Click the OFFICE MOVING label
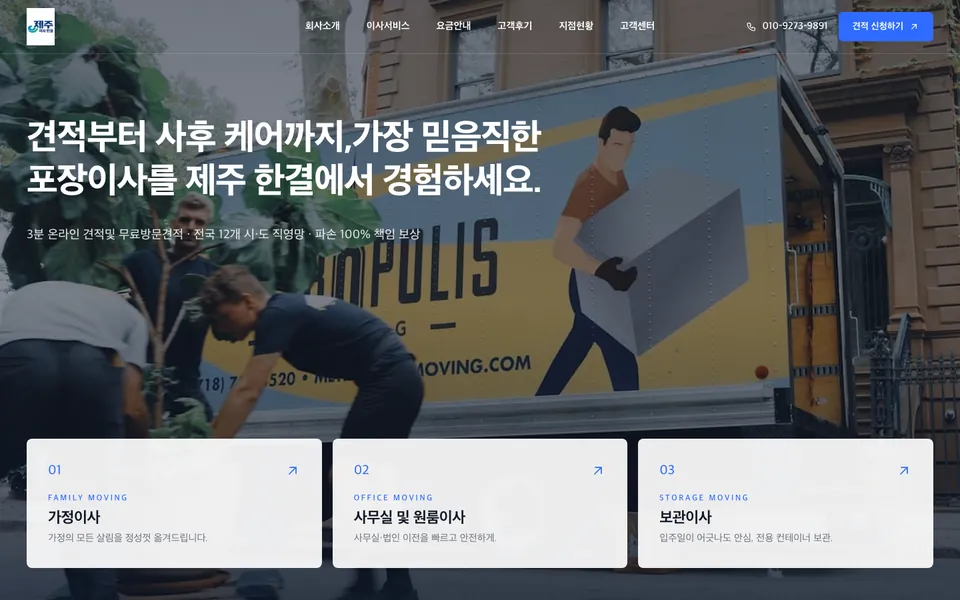960x600 pixels. click(x=393, y=497)
